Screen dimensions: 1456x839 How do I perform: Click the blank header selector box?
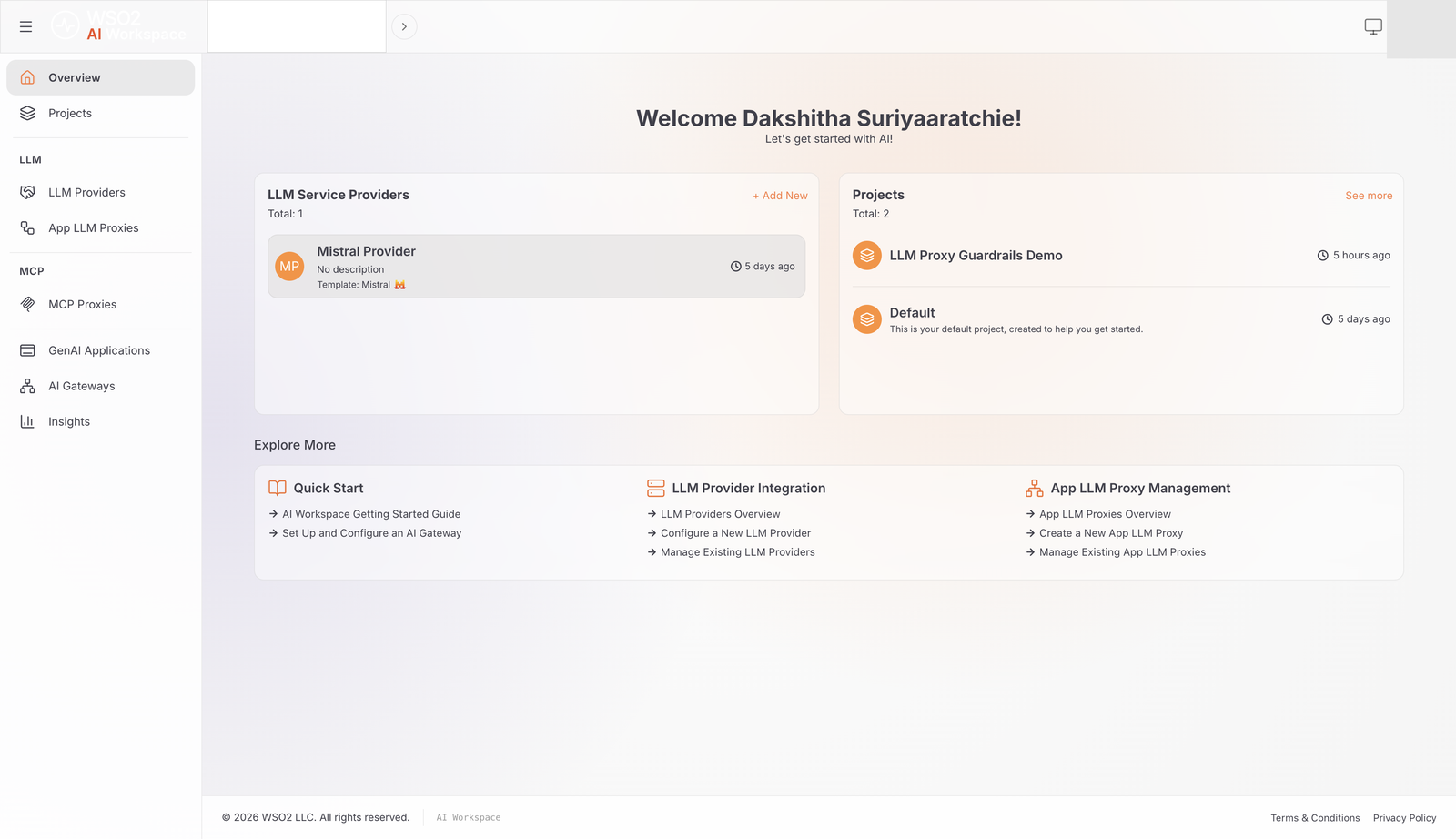[x=297, y=26]
